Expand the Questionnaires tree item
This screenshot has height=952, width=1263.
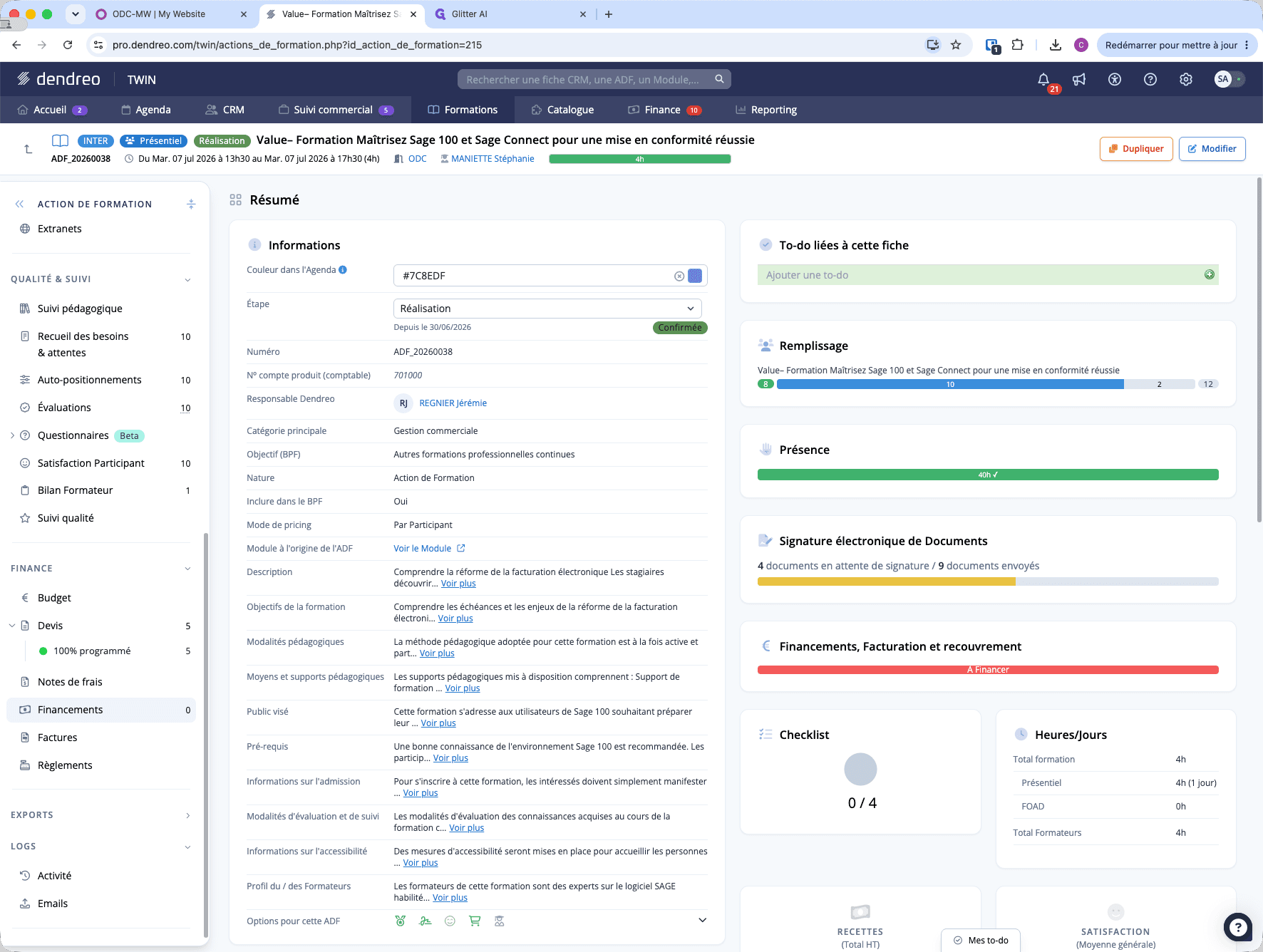tap(12, 435)
